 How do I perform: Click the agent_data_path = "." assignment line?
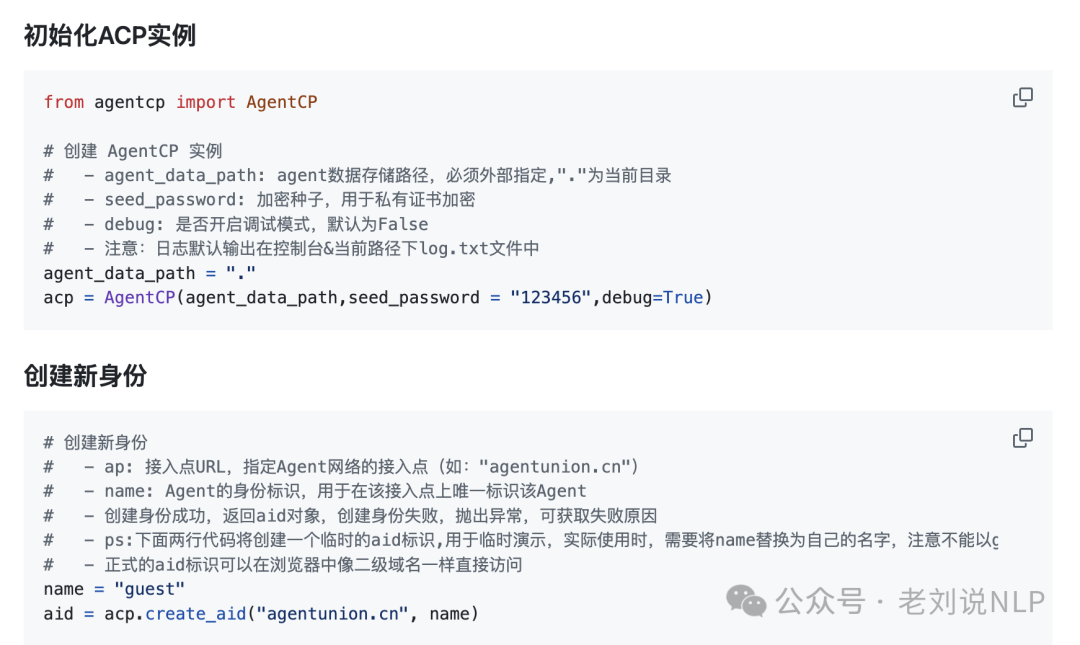[149, 273]
